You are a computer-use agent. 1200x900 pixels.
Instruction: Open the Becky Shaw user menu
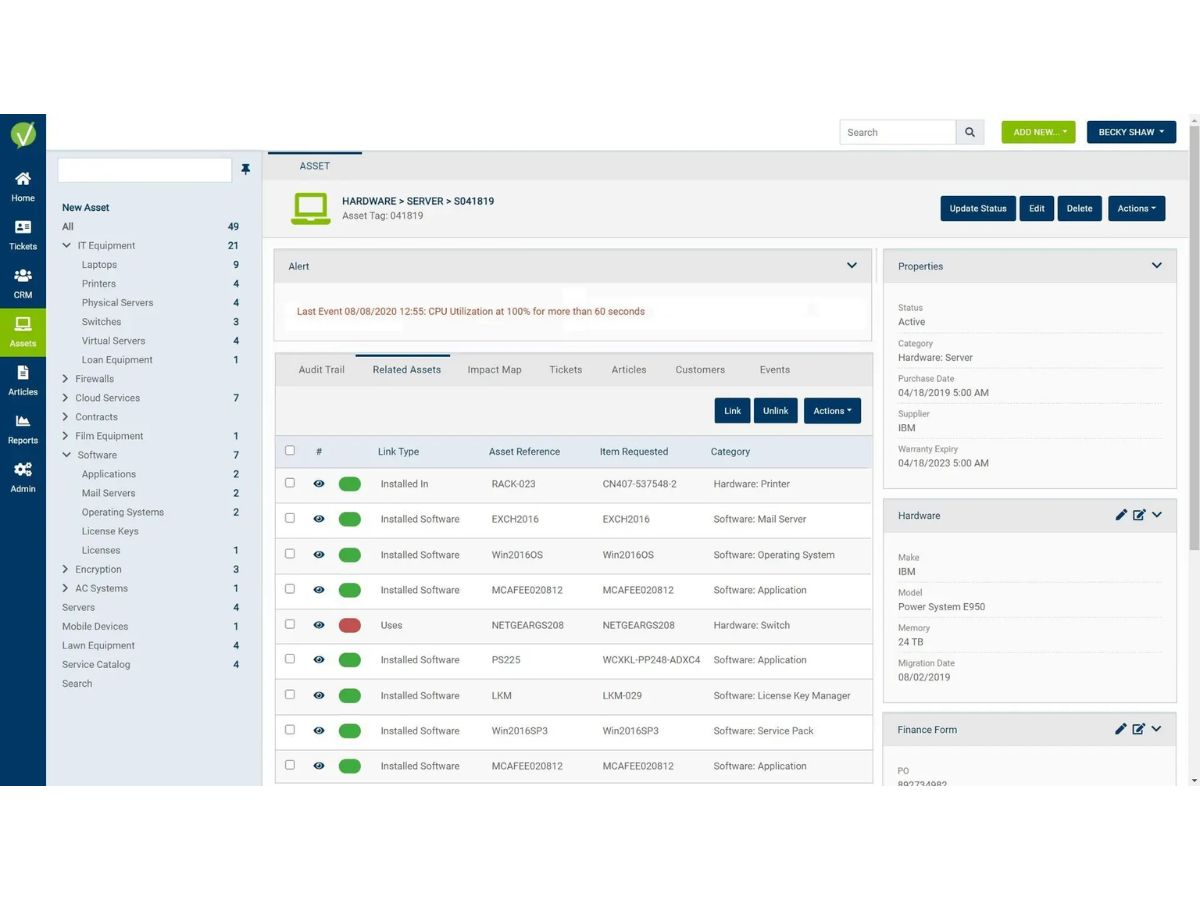tap(1131, 132)
